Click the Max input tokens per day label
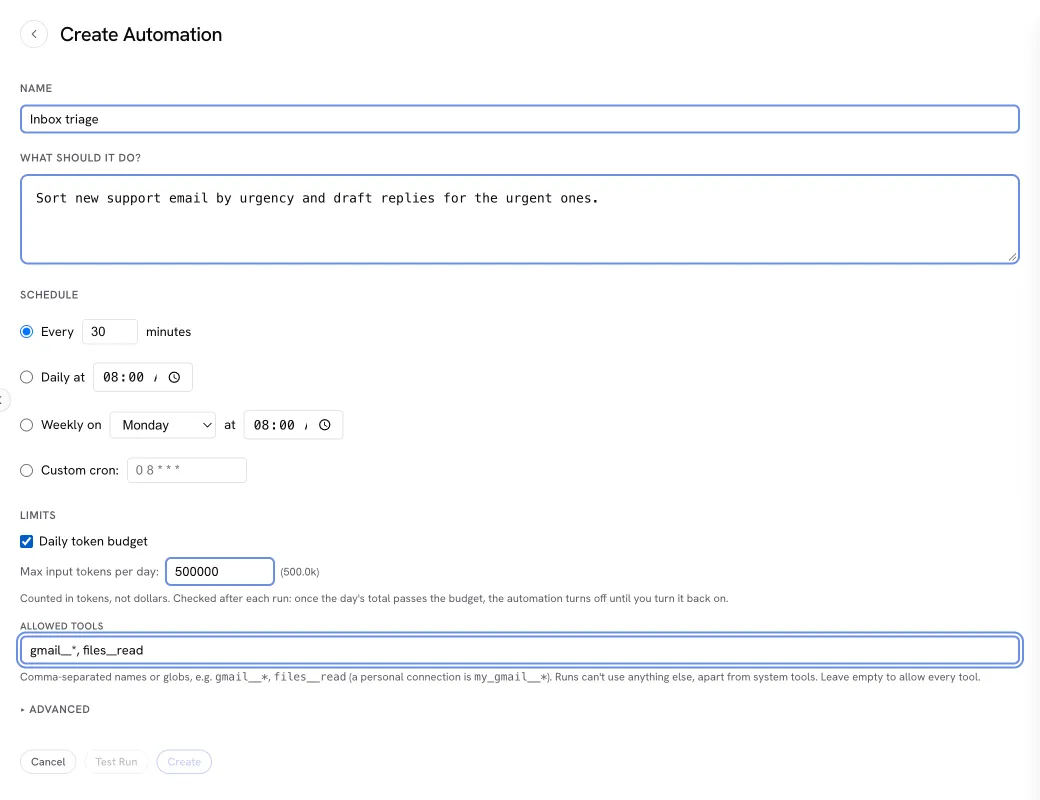 (x=90, y=572)
